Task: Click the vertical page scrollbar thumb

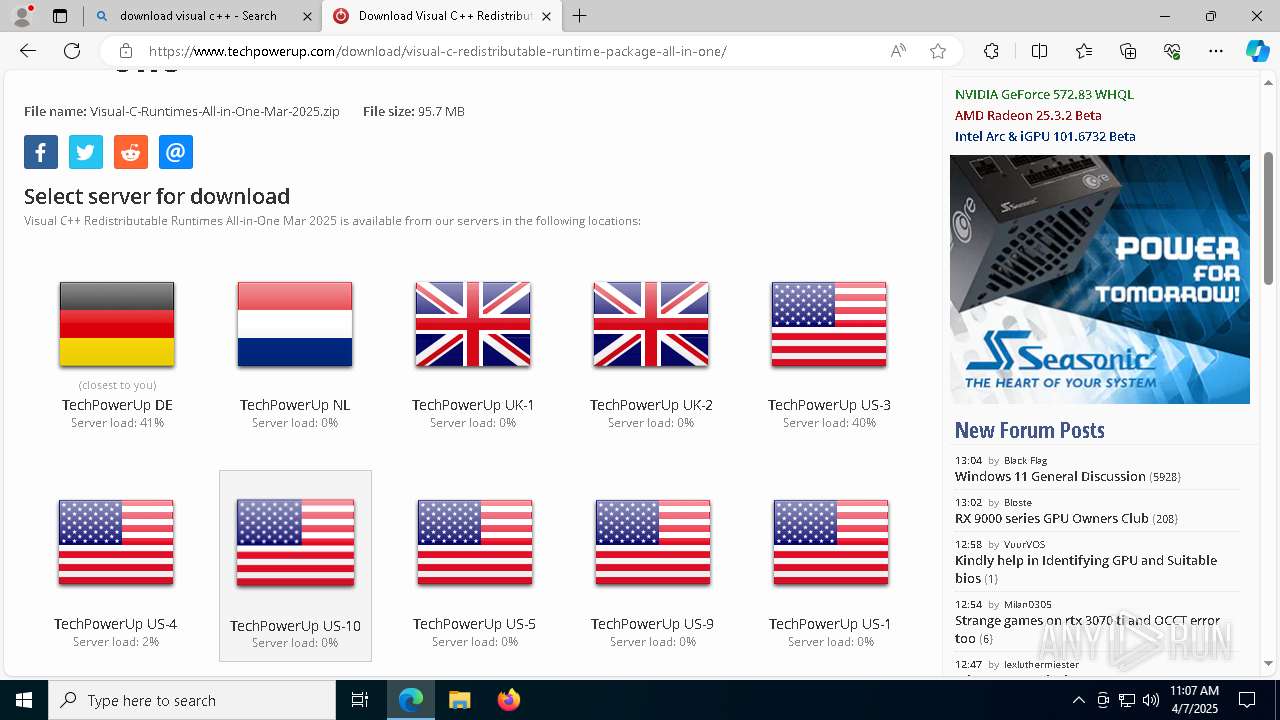Action: (1269, 217)
